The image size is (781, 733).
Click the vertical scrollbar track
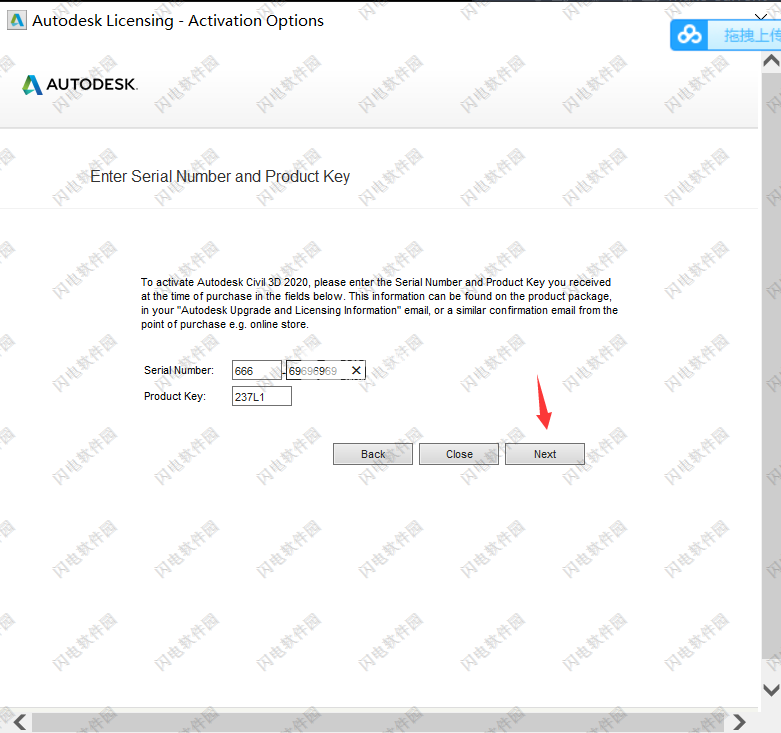pos(771,366)
